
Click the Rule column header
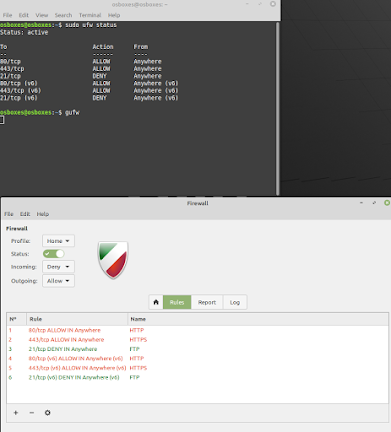coord(77,319)
